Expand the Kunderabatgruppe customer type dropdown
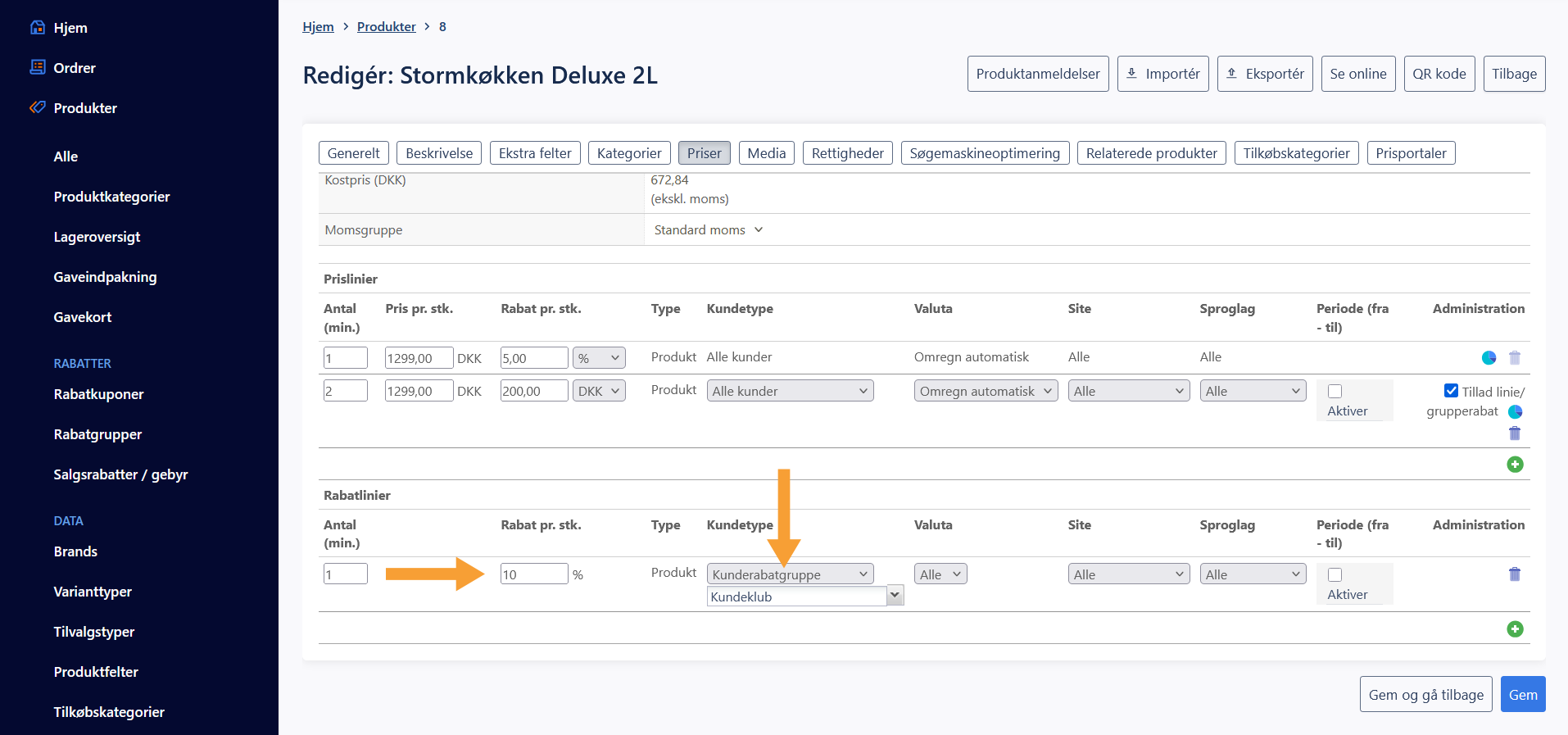Viewport: 1568px width, 735px height. click(x=790, y=574)
